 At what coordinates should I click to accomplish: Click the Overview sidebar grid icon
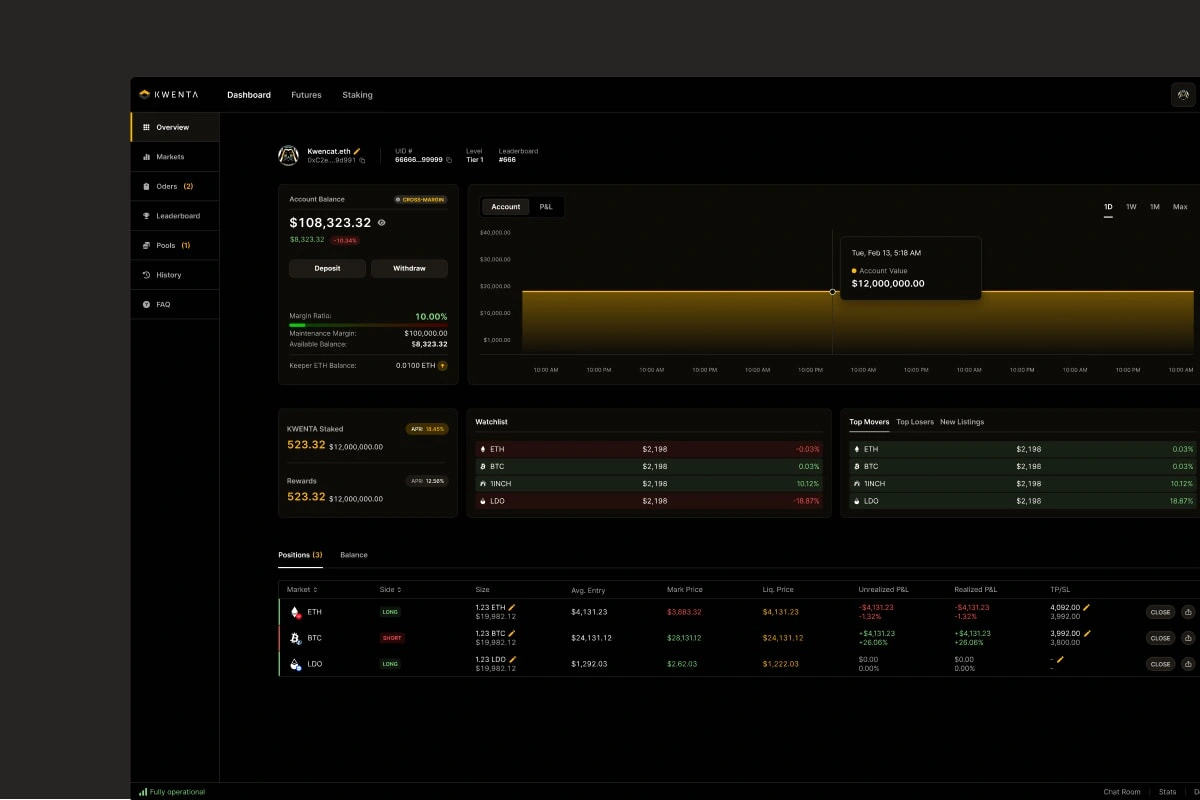click(x=146, y=127)
